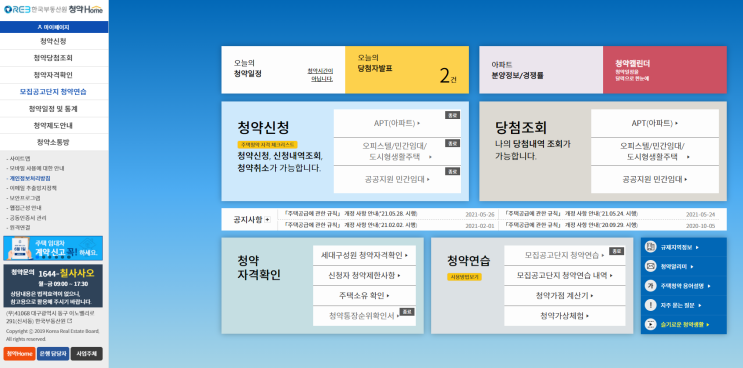Click APT(아파트) under 당첨조회
The height and width of the screenshot is (368, 743).
click(x=655, y=124)
